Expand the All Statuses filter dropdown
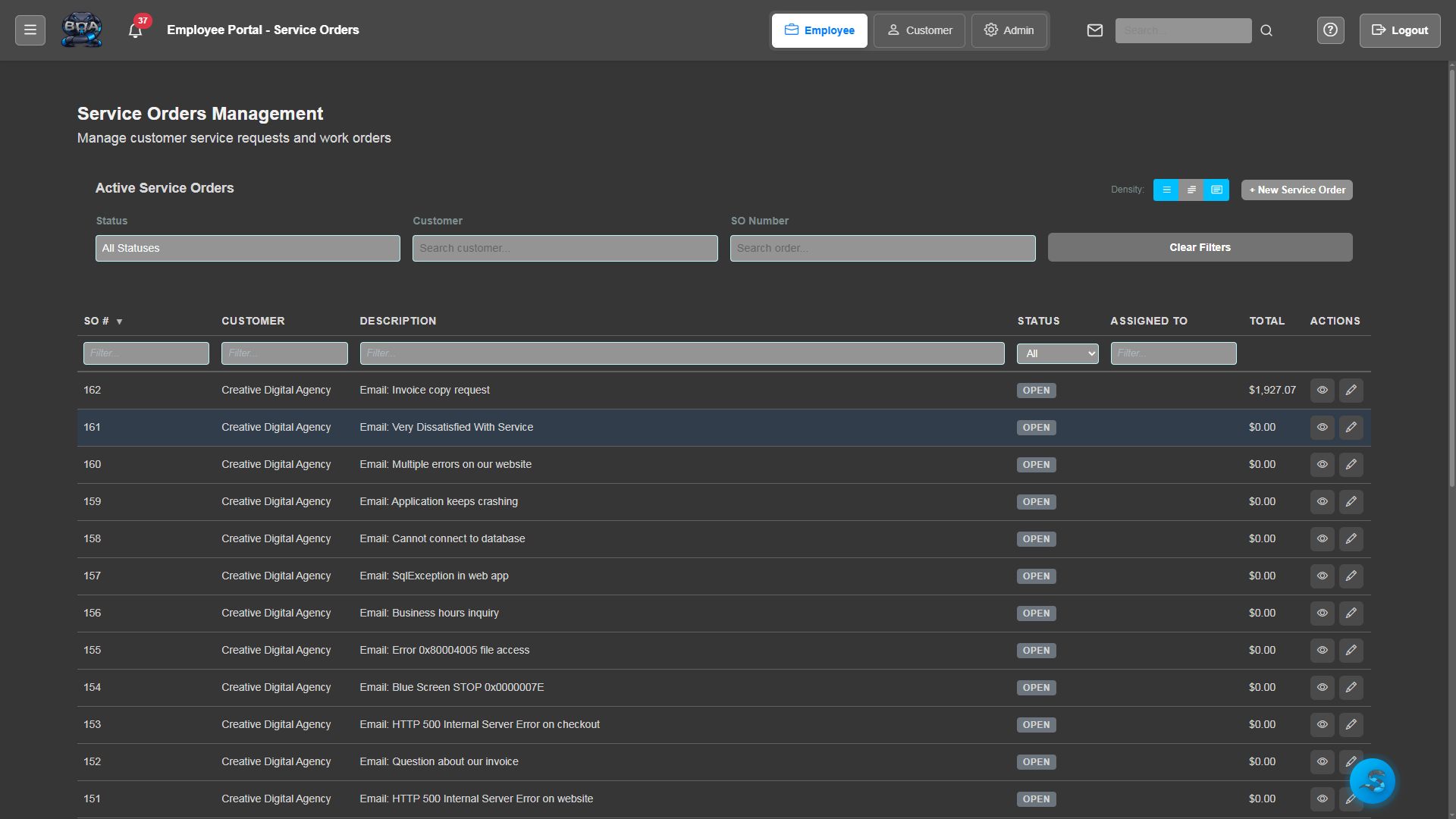The width and height of the screenshot is (1456, 819). (x=247, y=249)
